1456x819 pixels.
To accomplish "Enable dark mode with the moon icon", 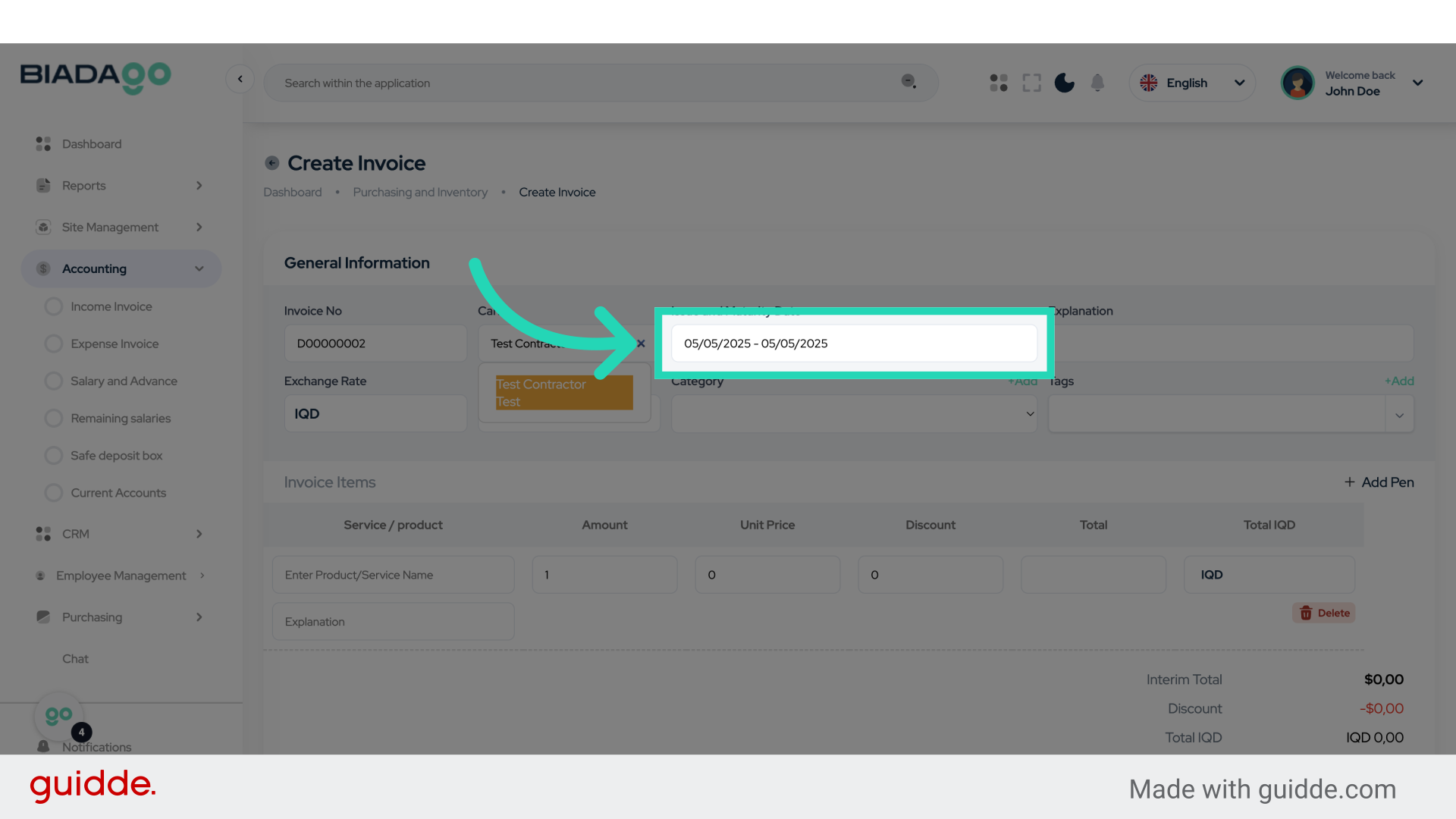I will (x=1064, y=83).
